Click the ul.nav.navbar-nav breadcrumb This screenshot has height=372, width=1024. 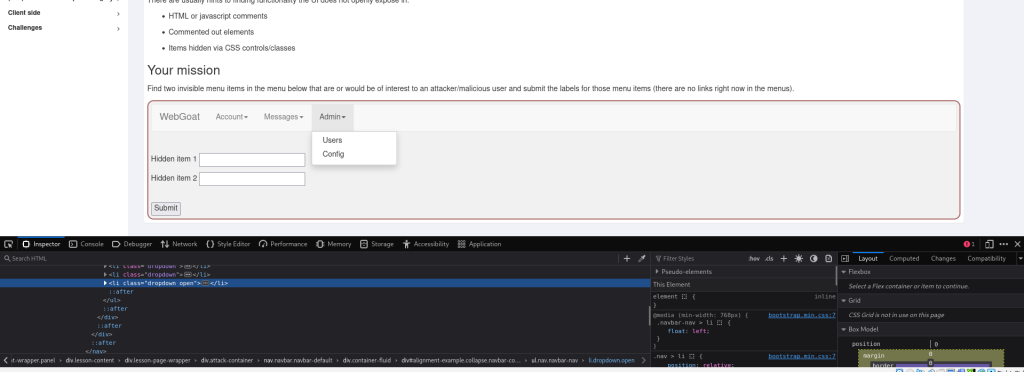pos(554,360)
